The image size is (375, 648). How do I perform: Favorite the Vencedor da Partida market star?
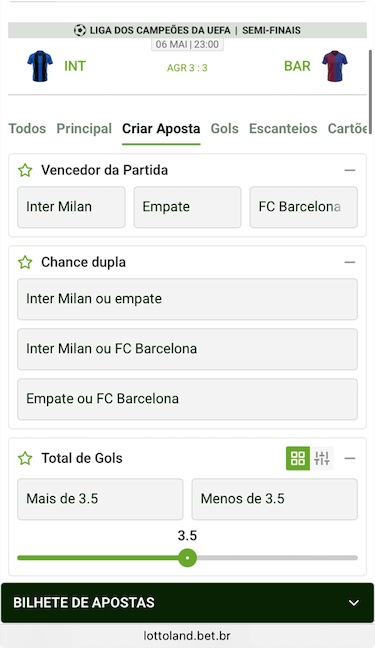pos(25,170)
